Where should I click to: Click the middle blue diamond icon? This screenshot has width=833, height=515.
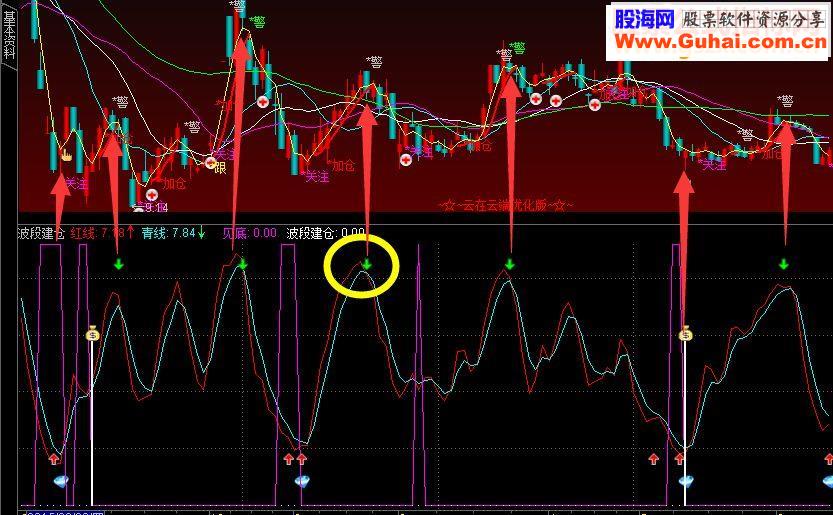[302, 482]
